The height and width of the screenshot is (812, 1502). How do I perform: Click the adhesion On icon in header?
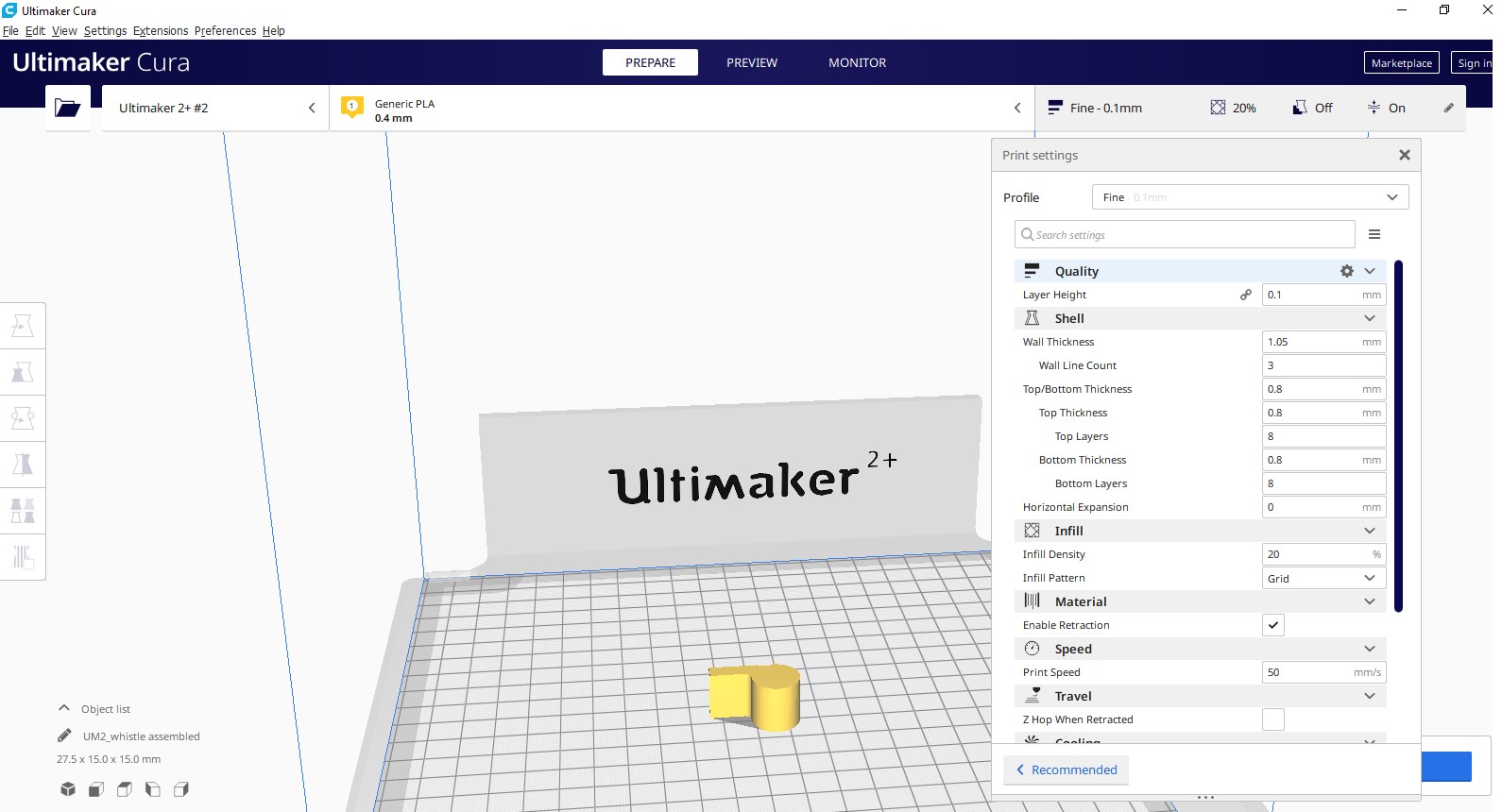pyautogui.click(x=1374, y=108)
